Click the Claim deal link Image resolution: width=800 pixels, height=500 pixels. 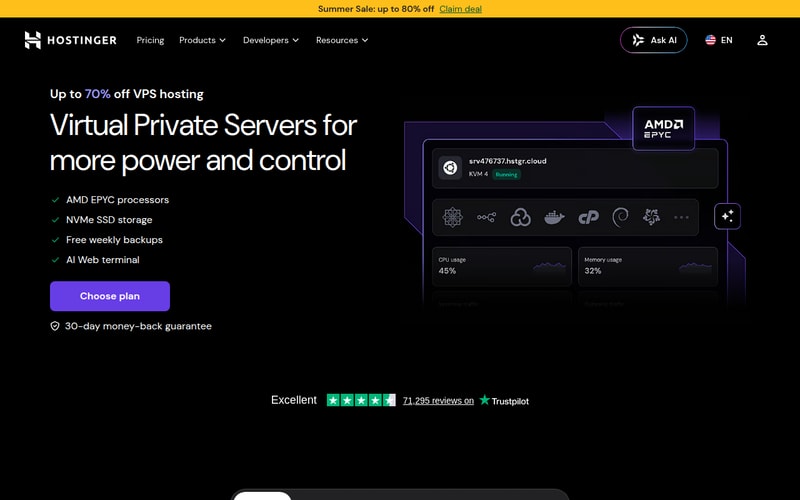point(460,9)
